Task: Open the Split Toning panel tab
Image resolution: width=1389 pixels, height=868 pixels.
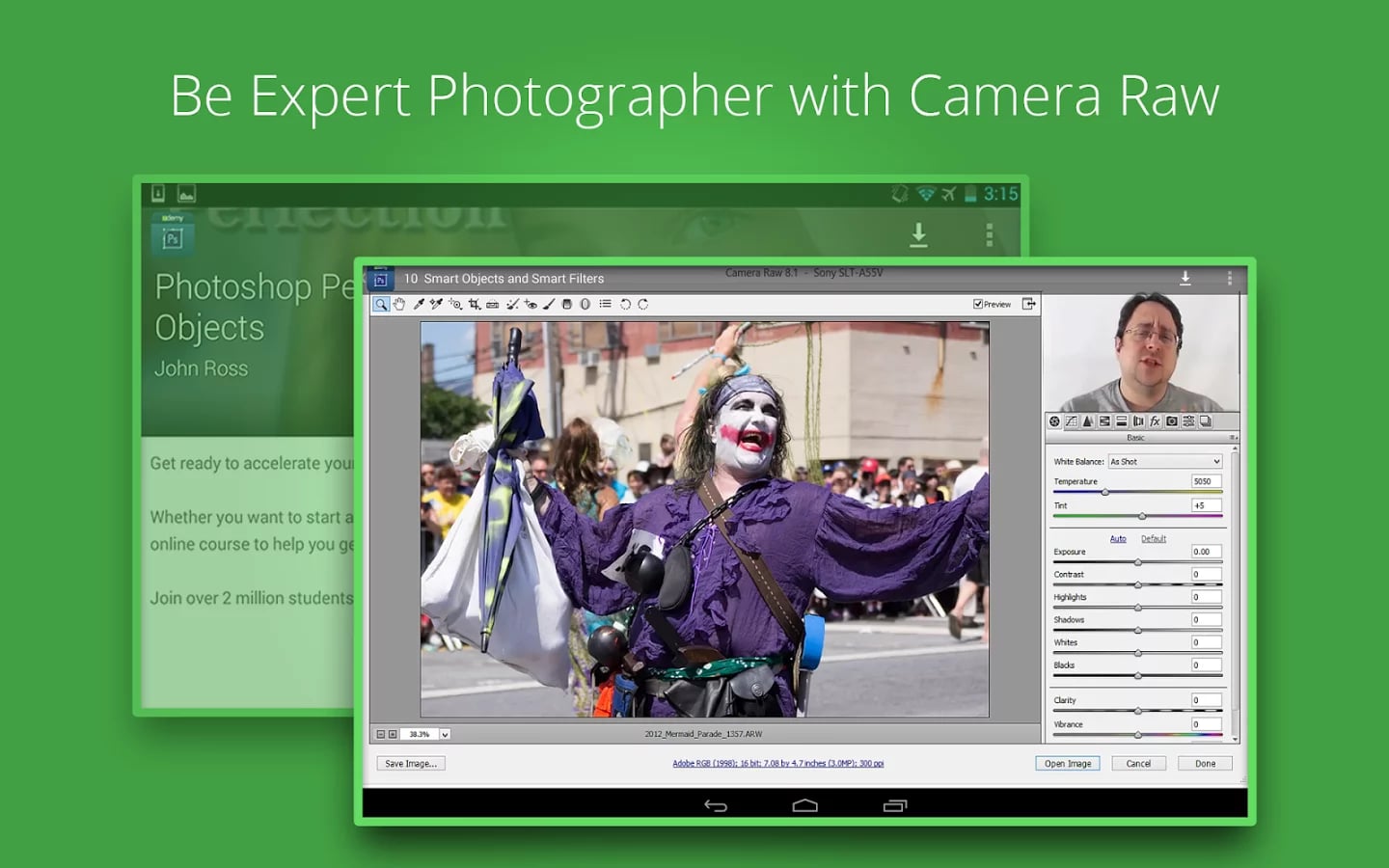Action: click(1121, 421)
